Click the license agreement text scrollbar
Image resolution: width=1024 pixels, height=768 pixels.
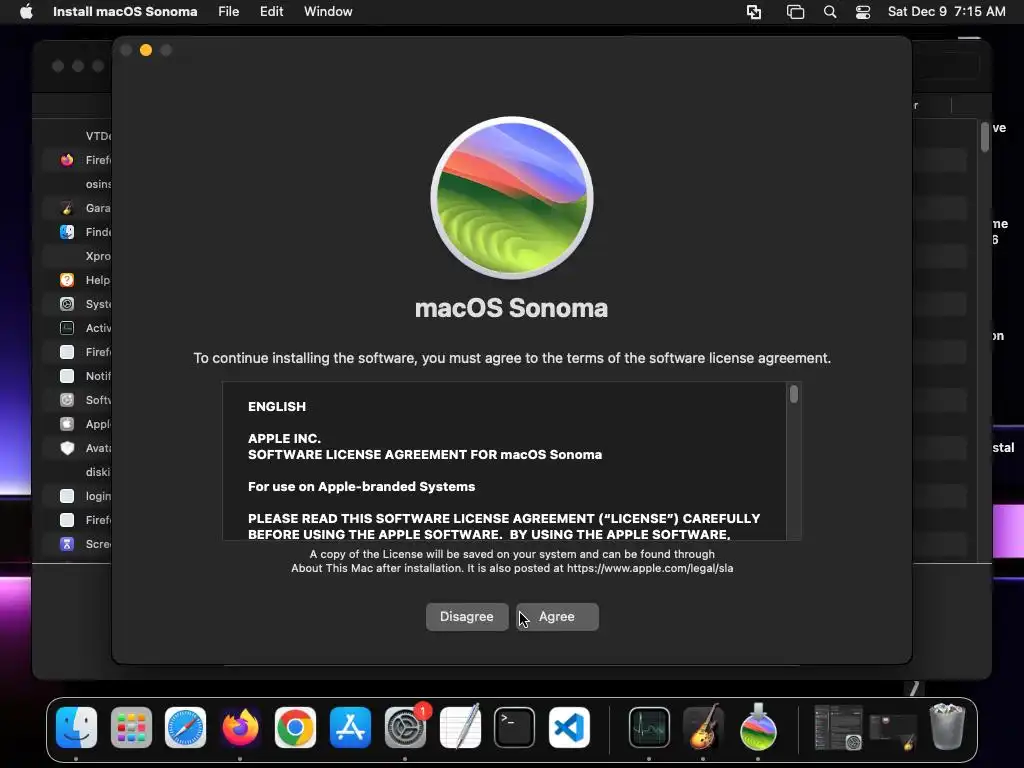793,394
